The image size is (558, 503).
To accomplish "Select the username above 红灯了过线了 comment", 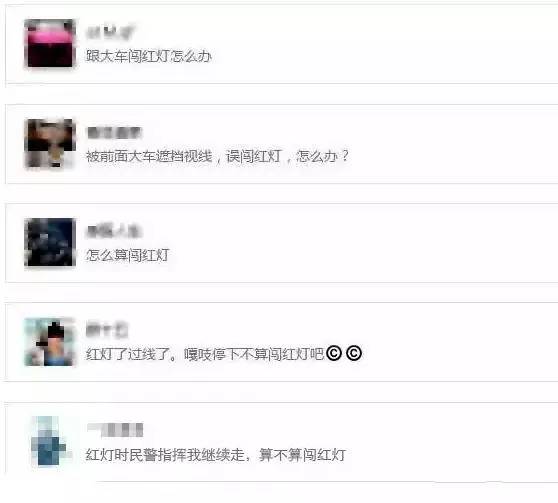I will pos(107,330).
